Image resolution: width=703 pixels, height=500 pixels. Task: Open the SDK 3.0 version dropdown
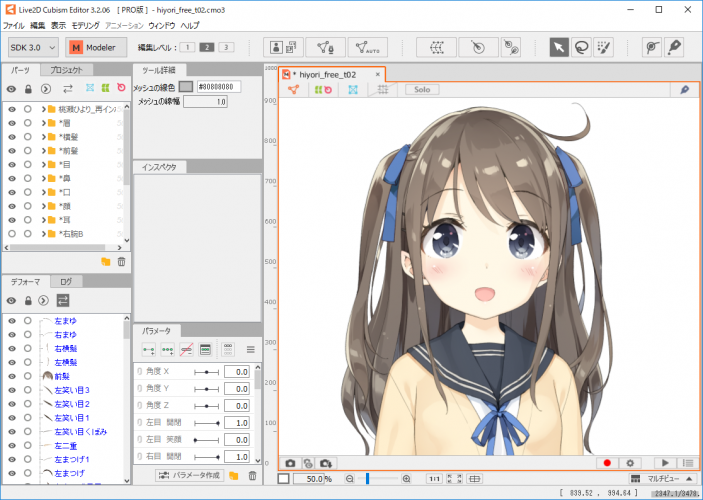point(33,47)
